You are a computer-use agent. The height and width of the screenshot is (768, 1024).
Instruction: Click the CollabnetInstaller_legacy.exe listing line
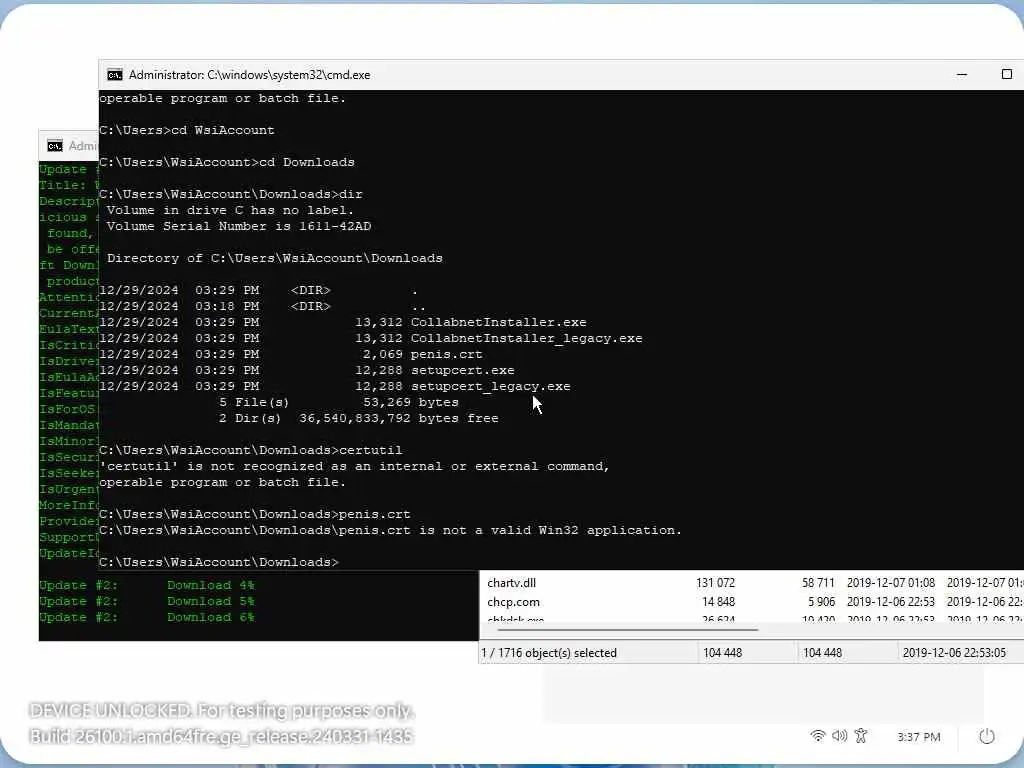click(371, 338)
